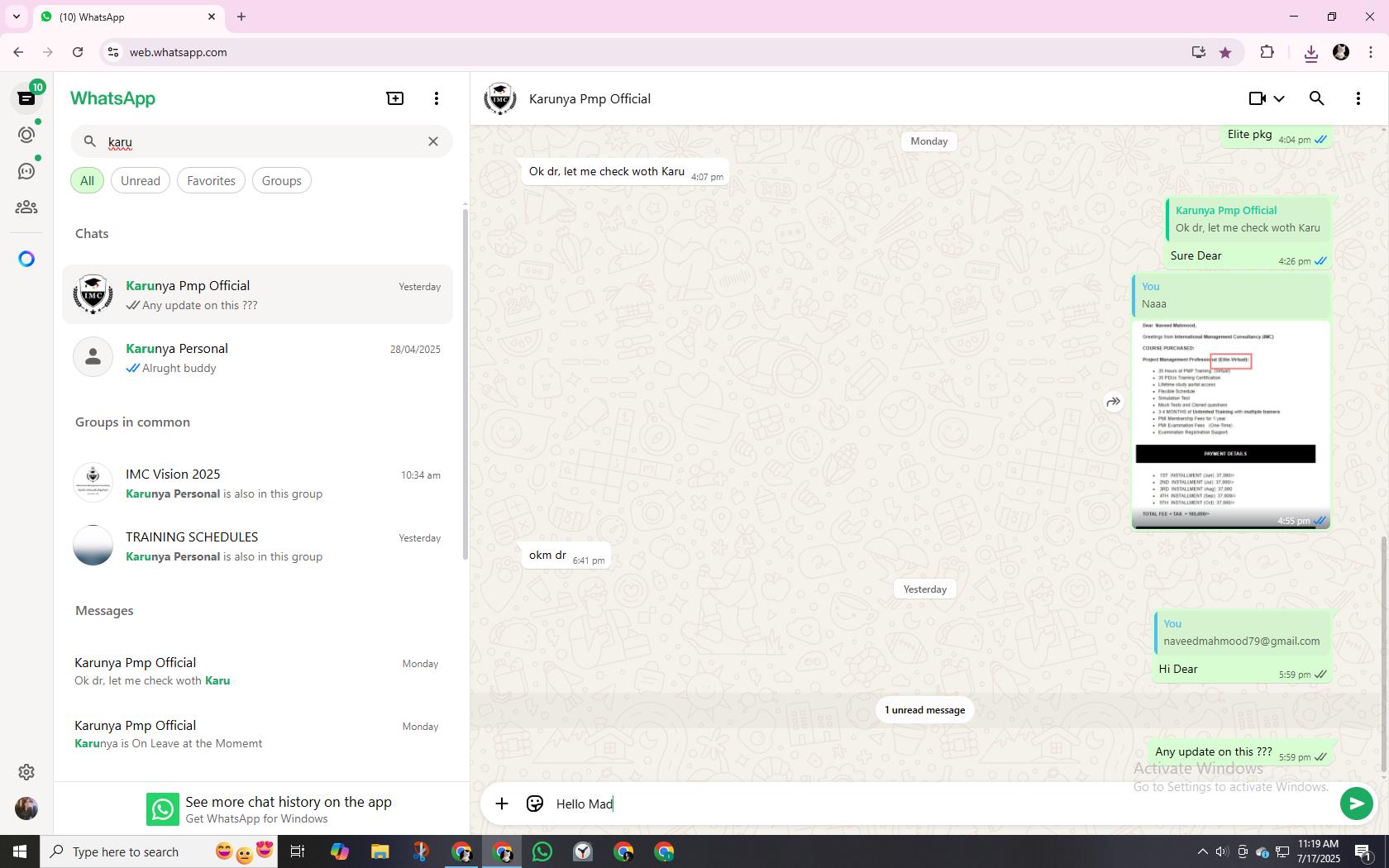Expand call options dropdown arrow
The height and width of the screenshot is (868, 1389).
click(1279, 99)
